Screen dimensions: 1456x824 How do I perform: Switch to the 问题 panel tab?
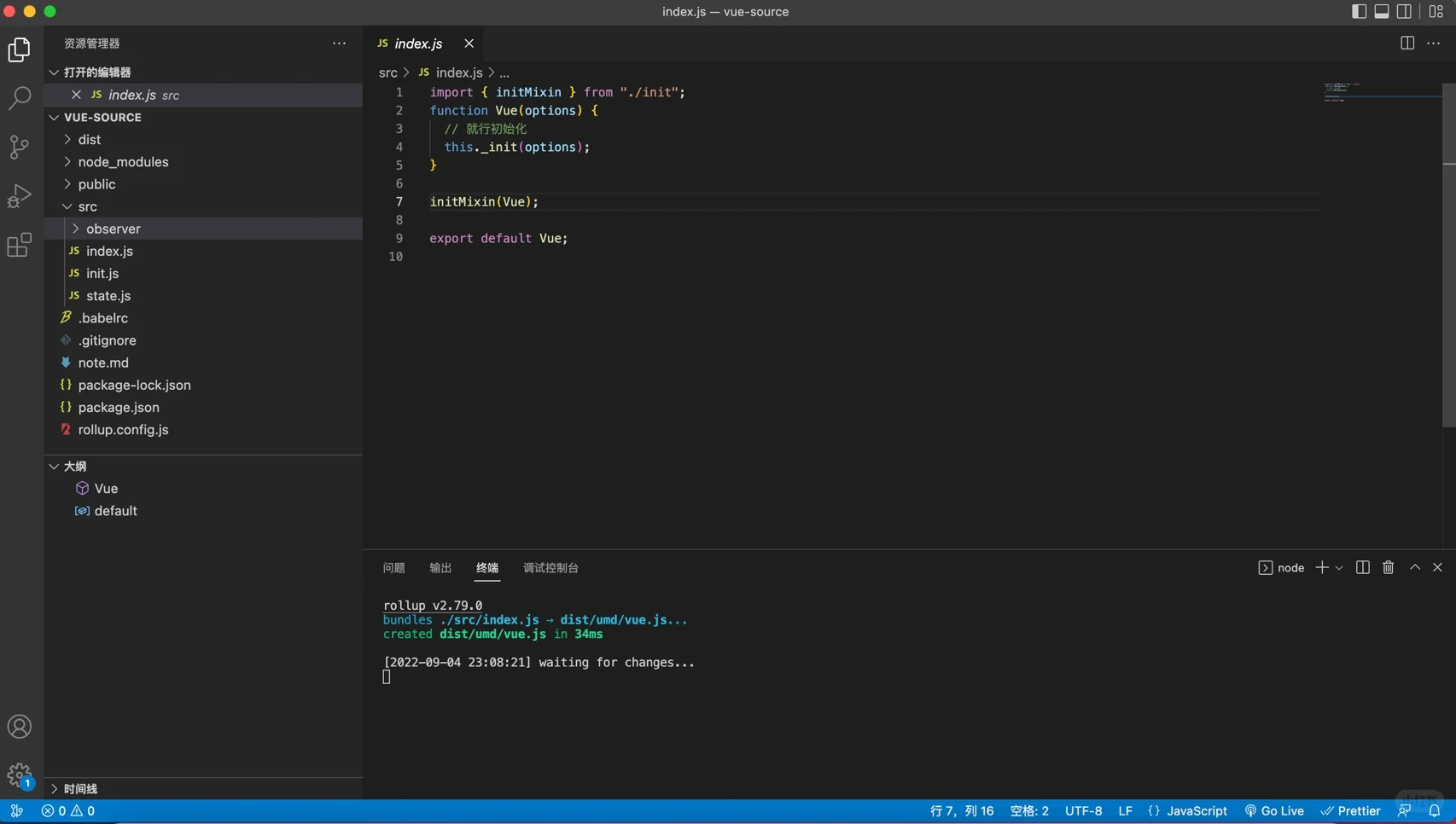click(393, 568)
